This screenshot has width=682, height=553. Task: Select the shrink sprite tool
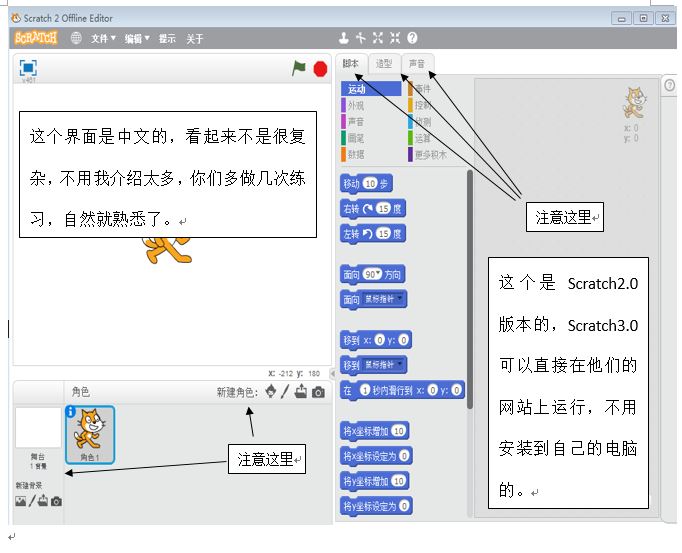coord(395,38)
